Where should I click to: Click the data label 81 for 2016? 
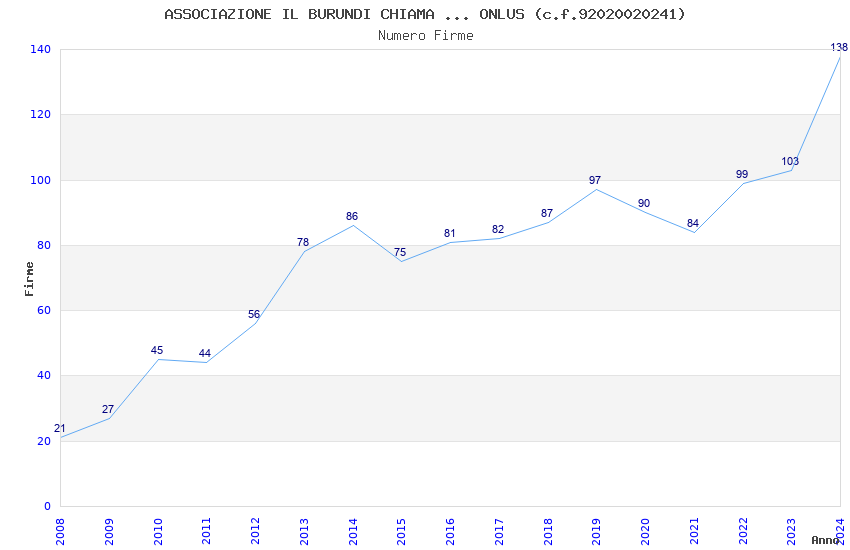point(449,233)
